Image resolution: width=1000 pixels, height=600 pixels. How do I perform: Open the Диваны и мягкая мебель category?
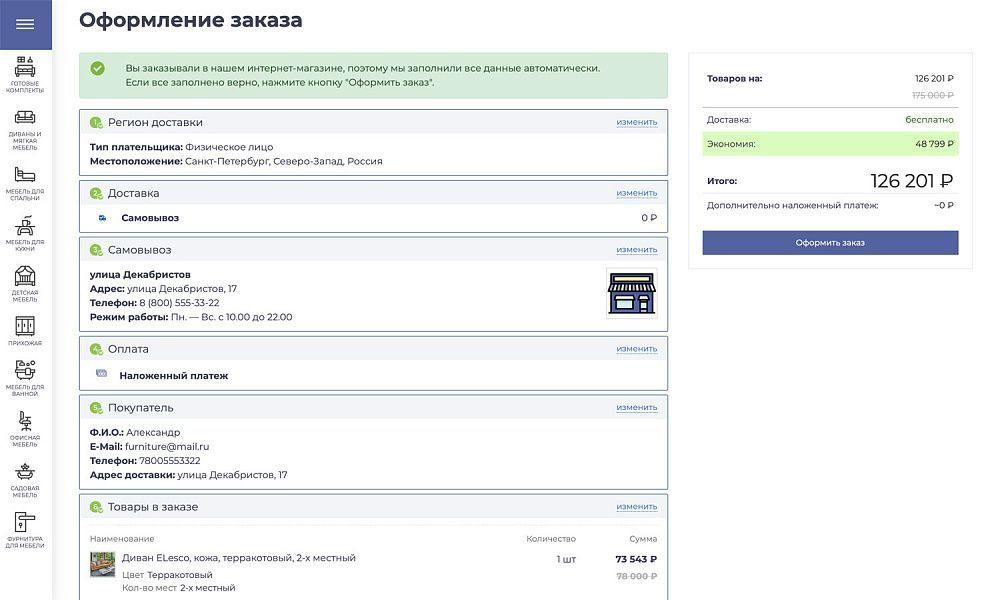coord(25,129)
